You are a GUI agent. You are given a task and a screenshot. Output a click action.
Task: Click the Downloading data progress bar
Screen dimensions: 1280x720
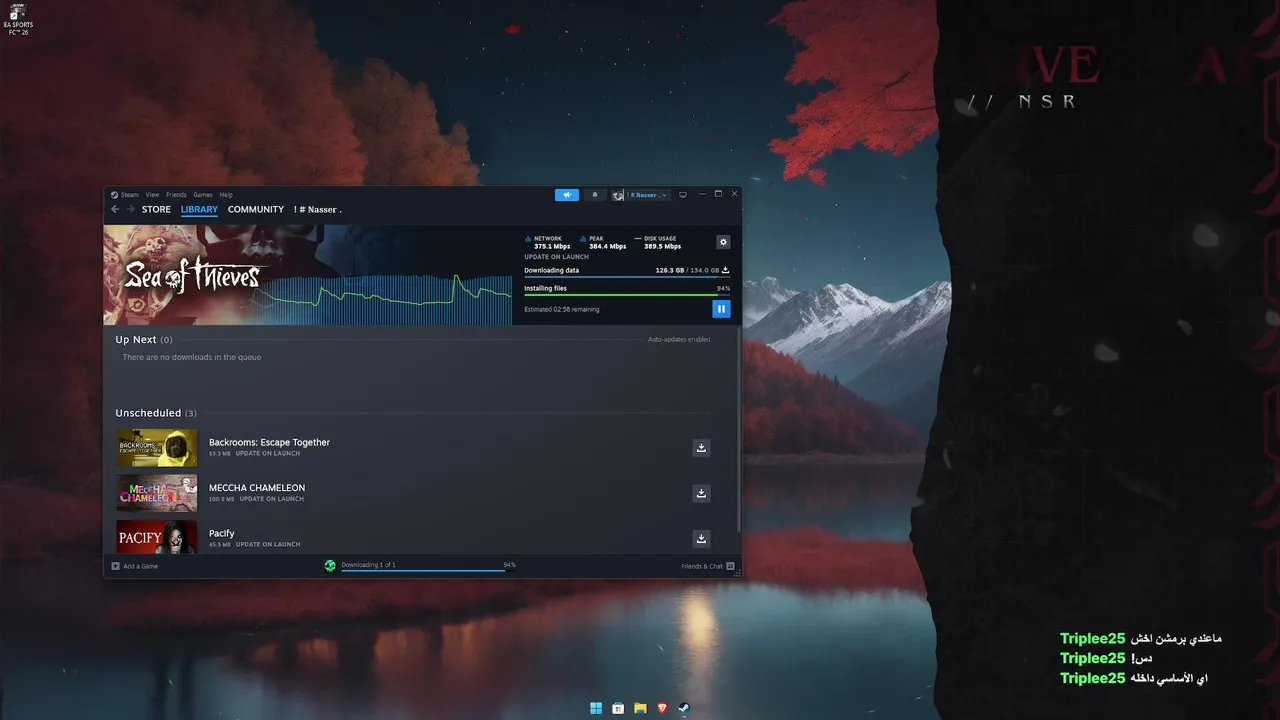(x=627, y=277)
